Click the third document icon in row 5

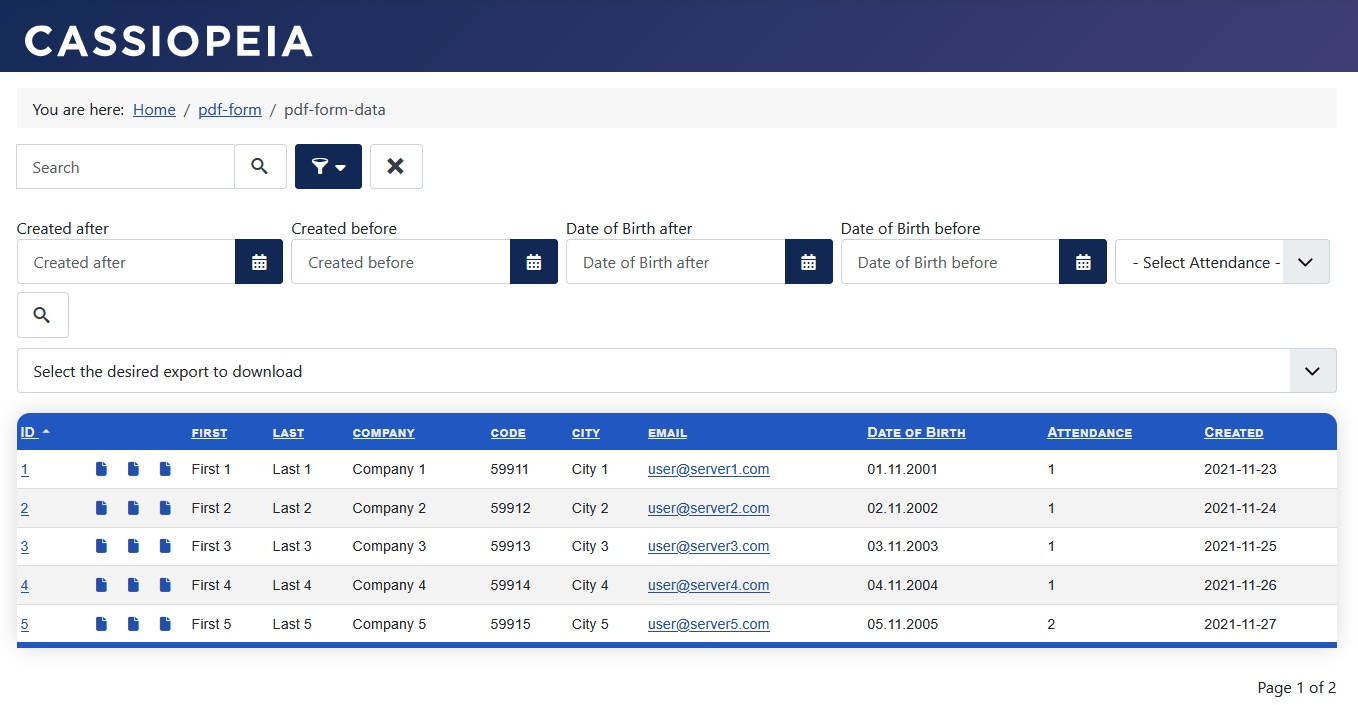[165, 624]
